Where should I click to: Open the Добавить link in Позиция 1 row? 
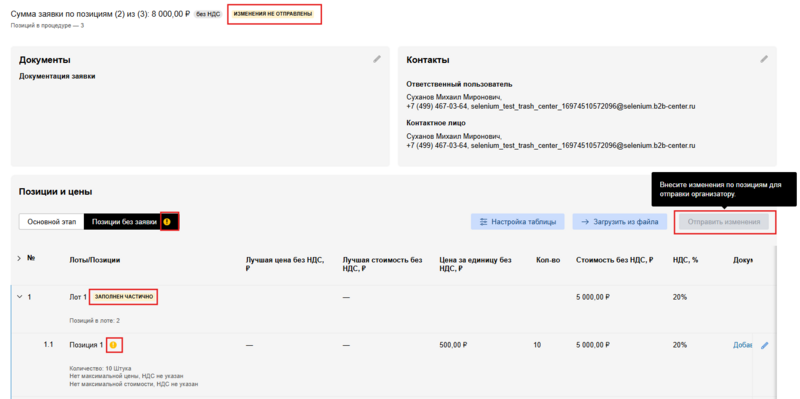[x=743, y=345]
